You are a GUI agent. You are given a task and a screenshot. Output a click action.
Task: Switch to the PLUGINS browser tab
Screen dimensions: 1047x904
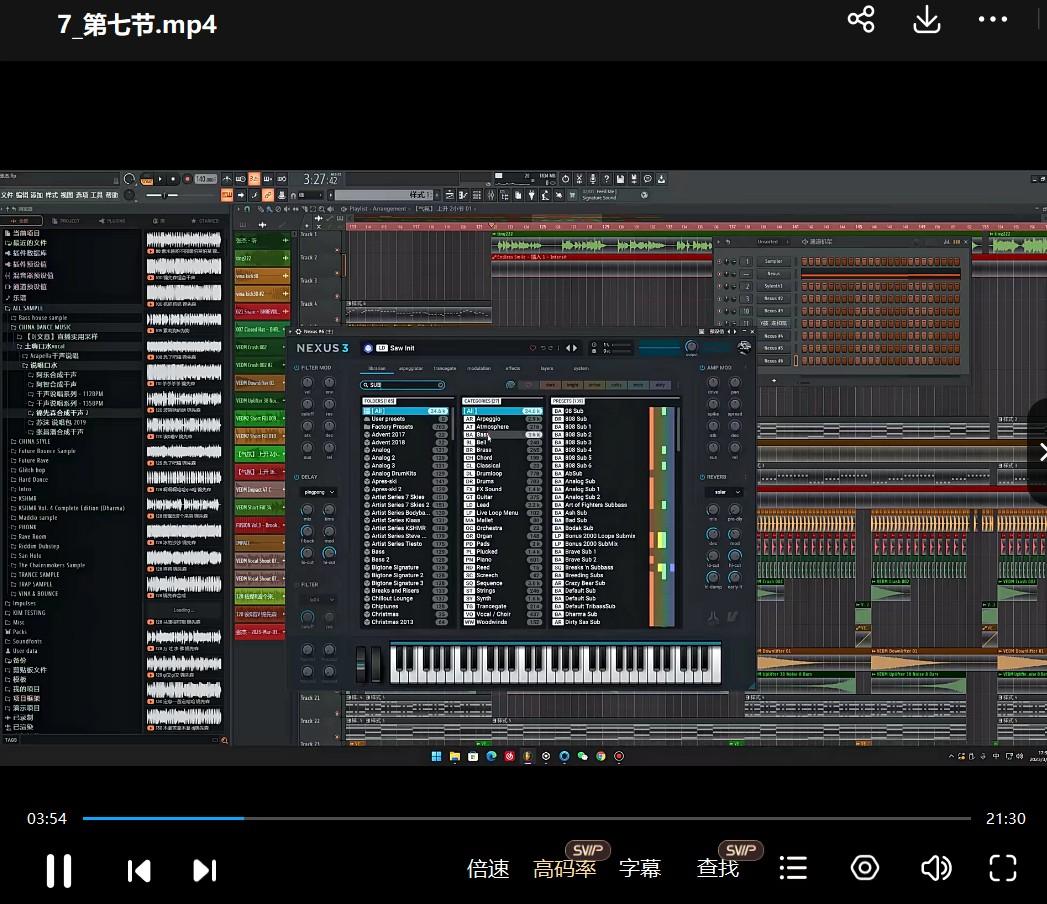[112, 220]
